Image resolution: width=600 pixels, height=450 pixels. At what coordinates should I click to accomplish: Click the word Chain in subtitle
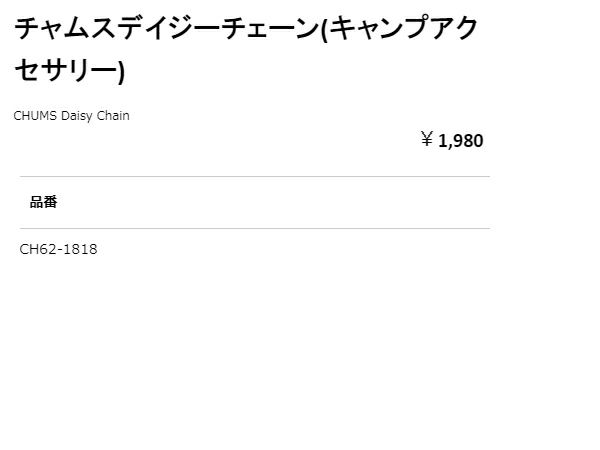113,115
